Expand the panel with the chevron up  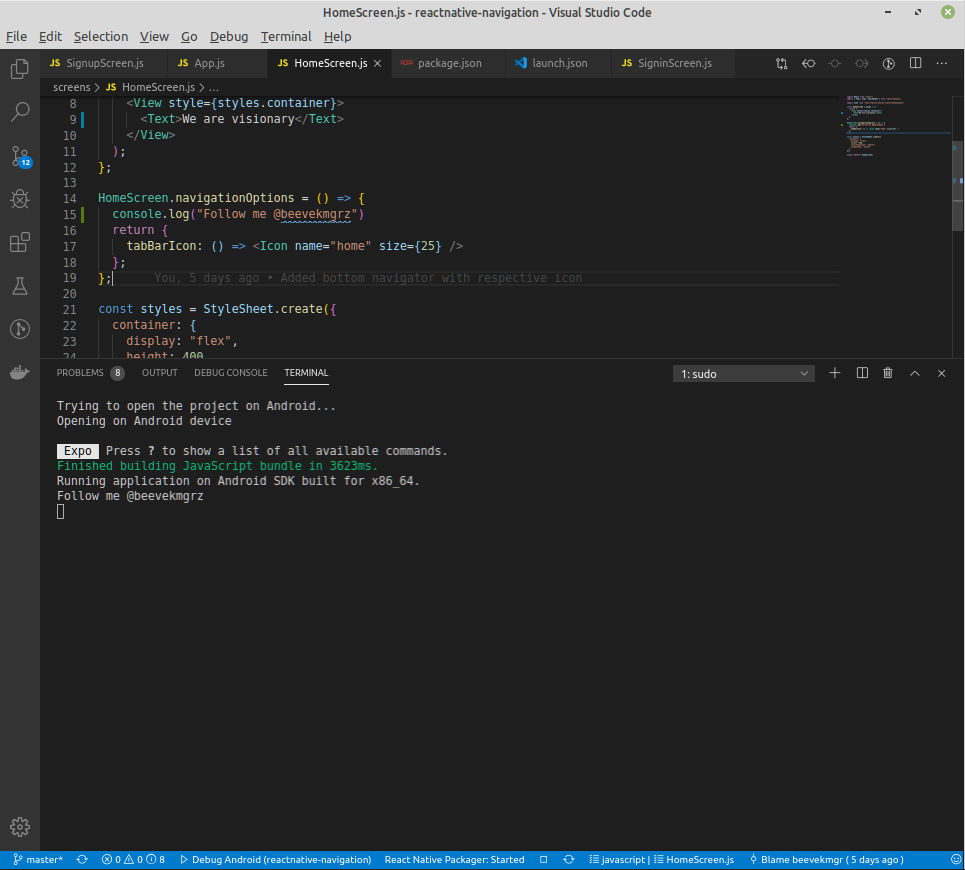[914, 372]
